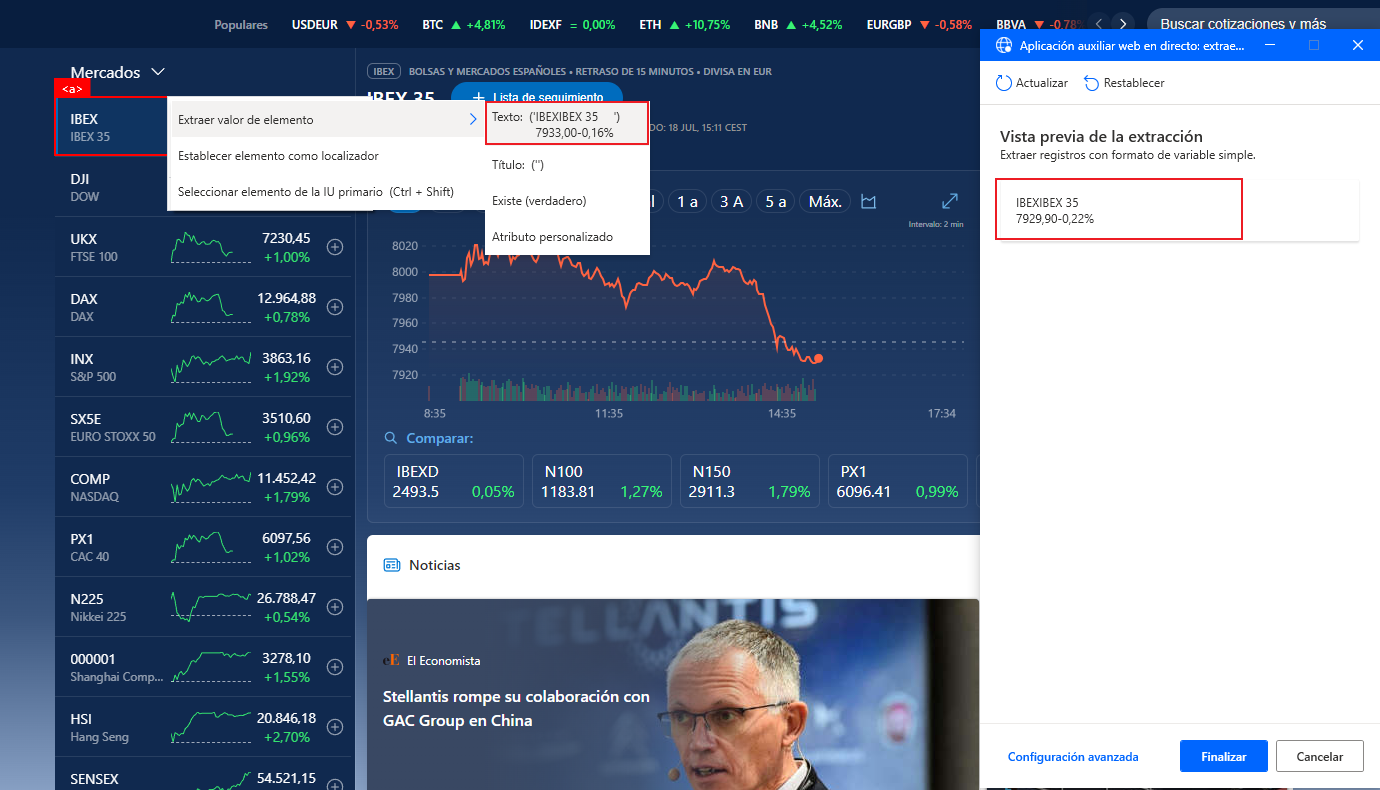
Task: Add SX5E Euro Stoxx 50 to watchlist
Action: (x=335, y=427)
